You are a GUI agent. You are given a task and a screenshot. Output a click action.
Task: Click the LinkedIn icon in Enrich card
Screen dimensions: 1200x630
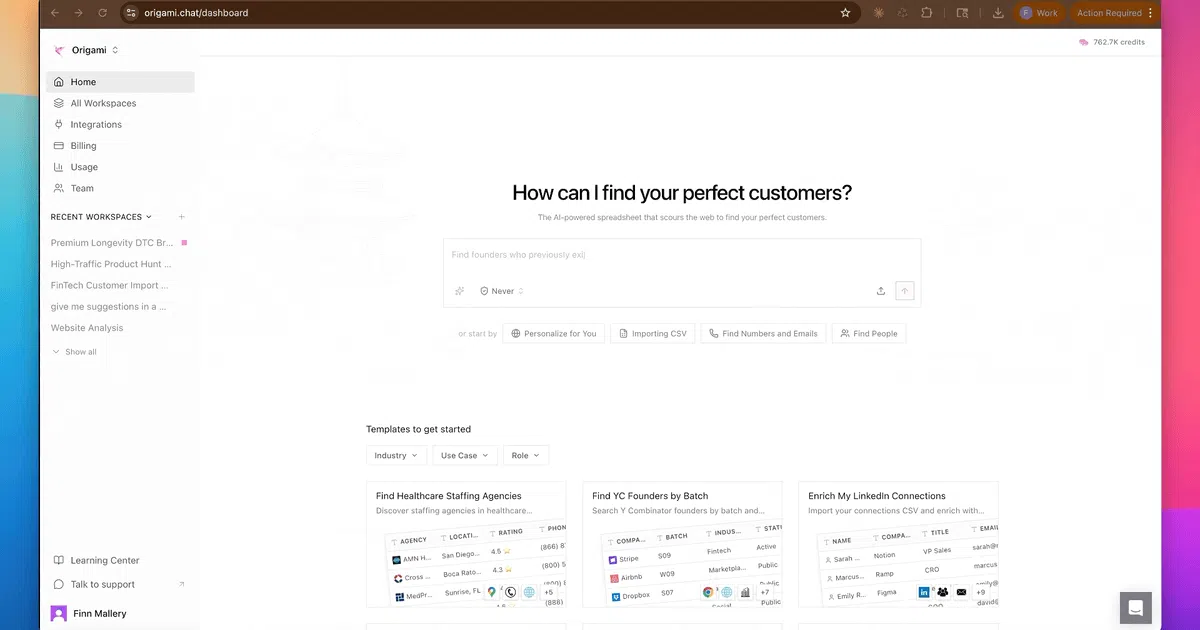[924, 592]
